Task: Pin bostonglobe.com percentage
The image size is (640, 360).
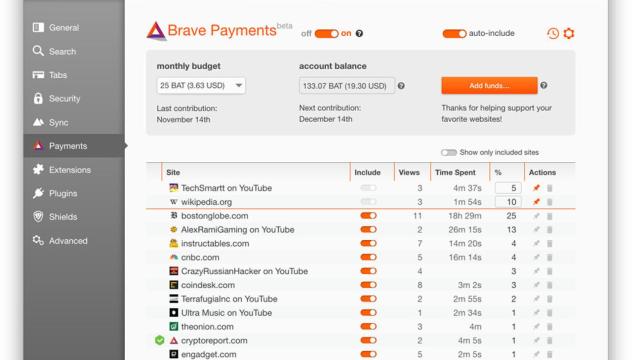Action: tap(536, 216)
